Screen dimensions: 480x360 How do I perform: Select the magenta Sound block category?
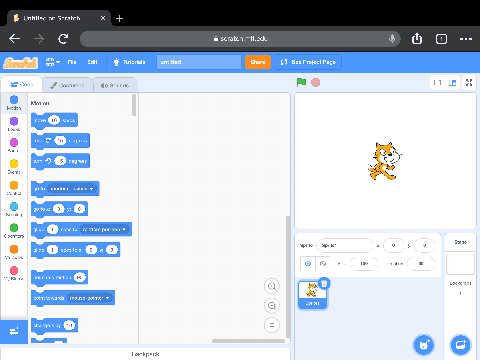[14, 145]
